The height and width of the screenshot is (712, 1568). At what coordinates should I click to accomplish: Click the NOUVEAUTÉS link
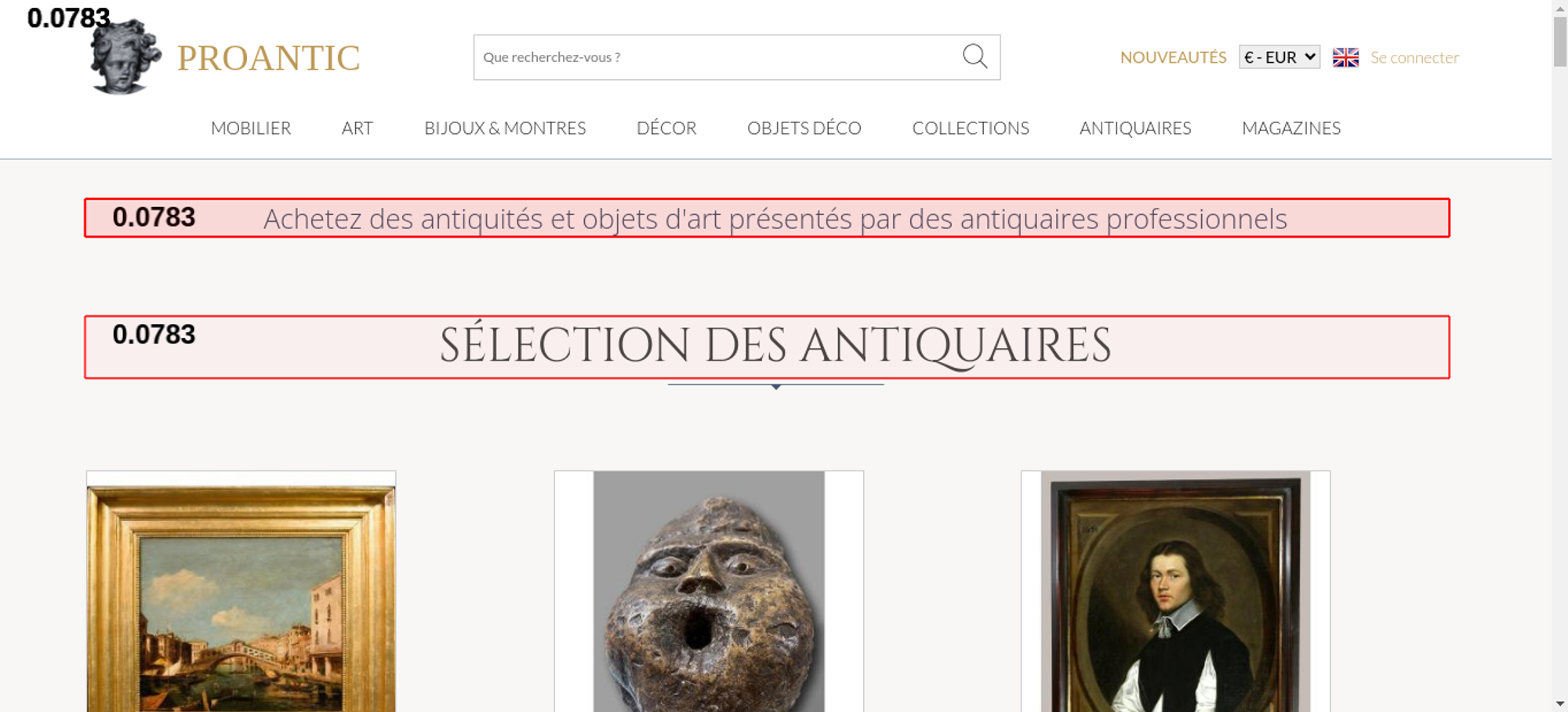1173,57
